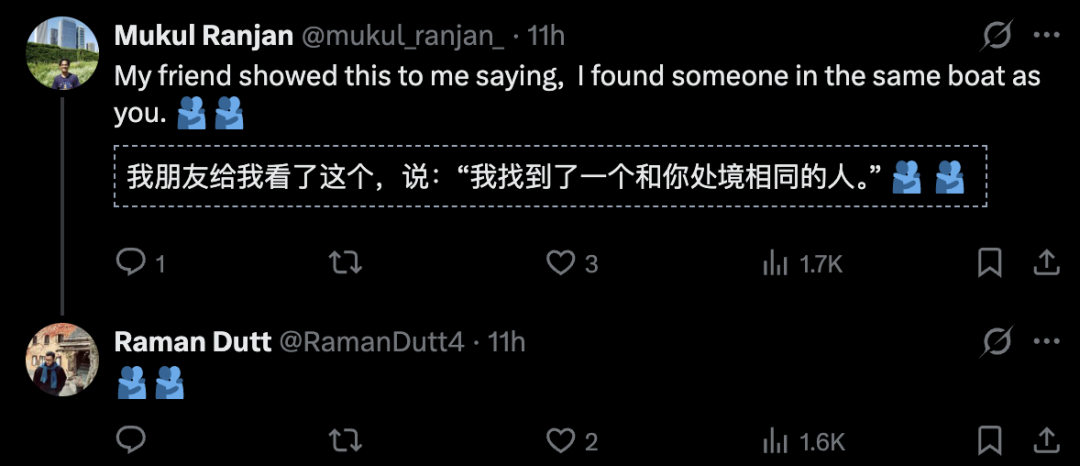The width and height of the screenshot is (1080, 466).
Task: Open Grok icon on Mukul's tweet
Action: pyautogui.click(x=996, y=37)
